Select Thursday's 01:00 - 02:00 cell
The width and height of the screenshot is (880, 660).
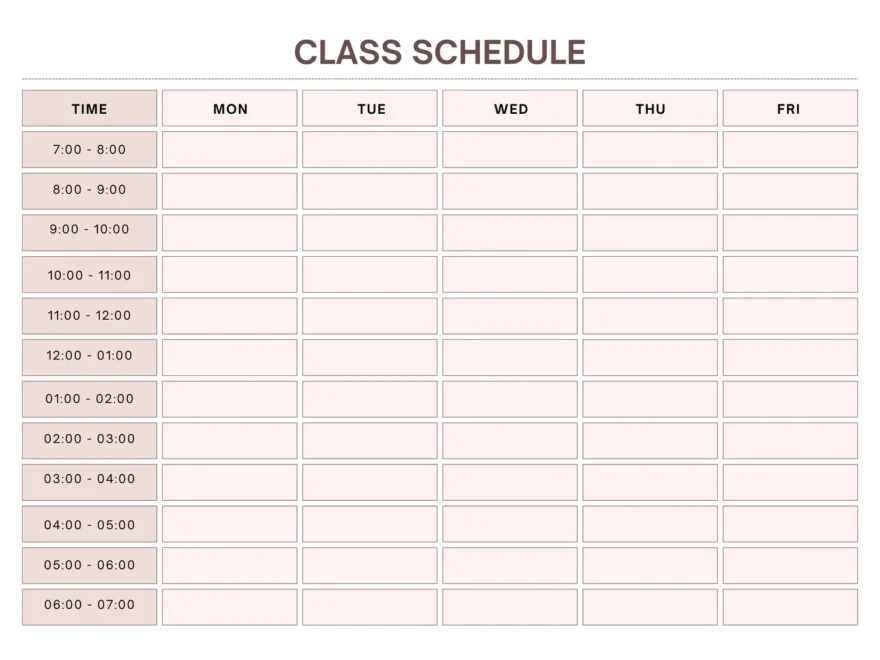(650, 399)
